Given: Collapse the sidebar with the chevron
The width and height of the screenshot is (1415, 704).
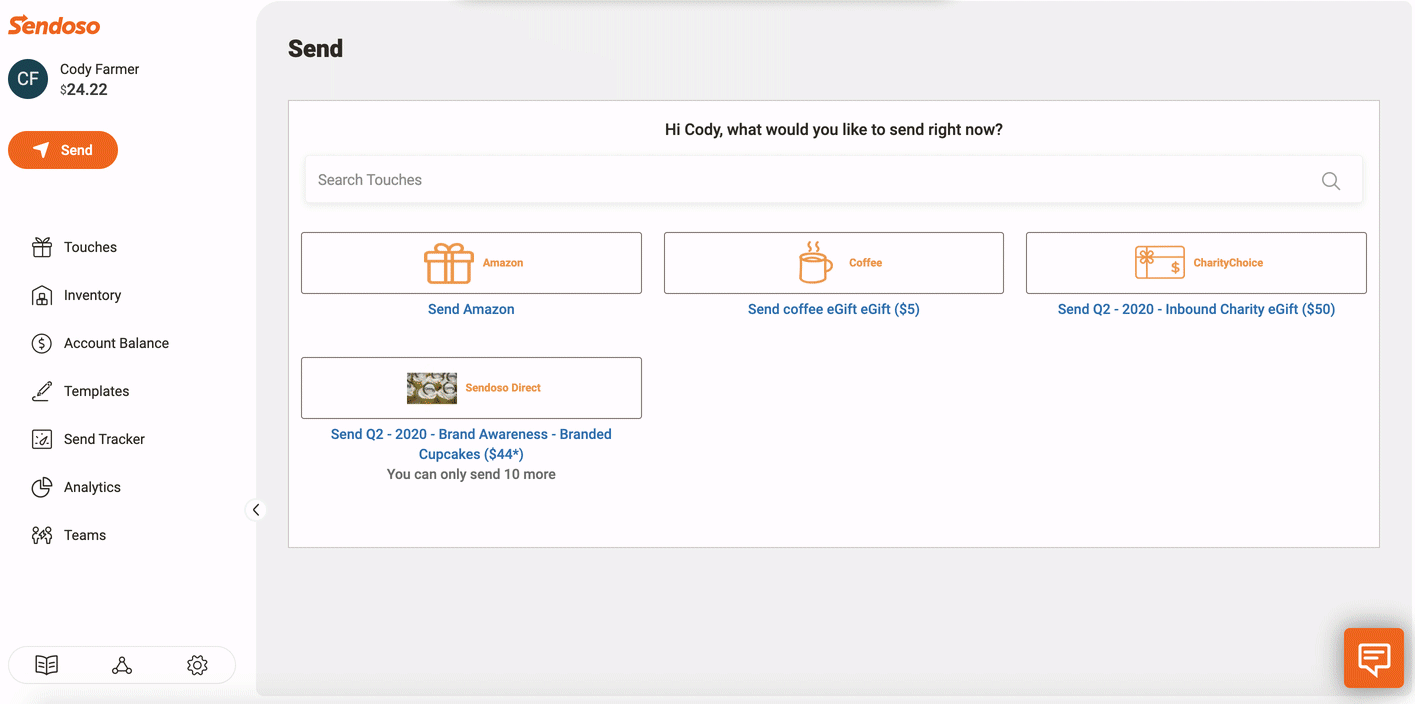Looking at the screenshot, I should click(x=256, y=510).
